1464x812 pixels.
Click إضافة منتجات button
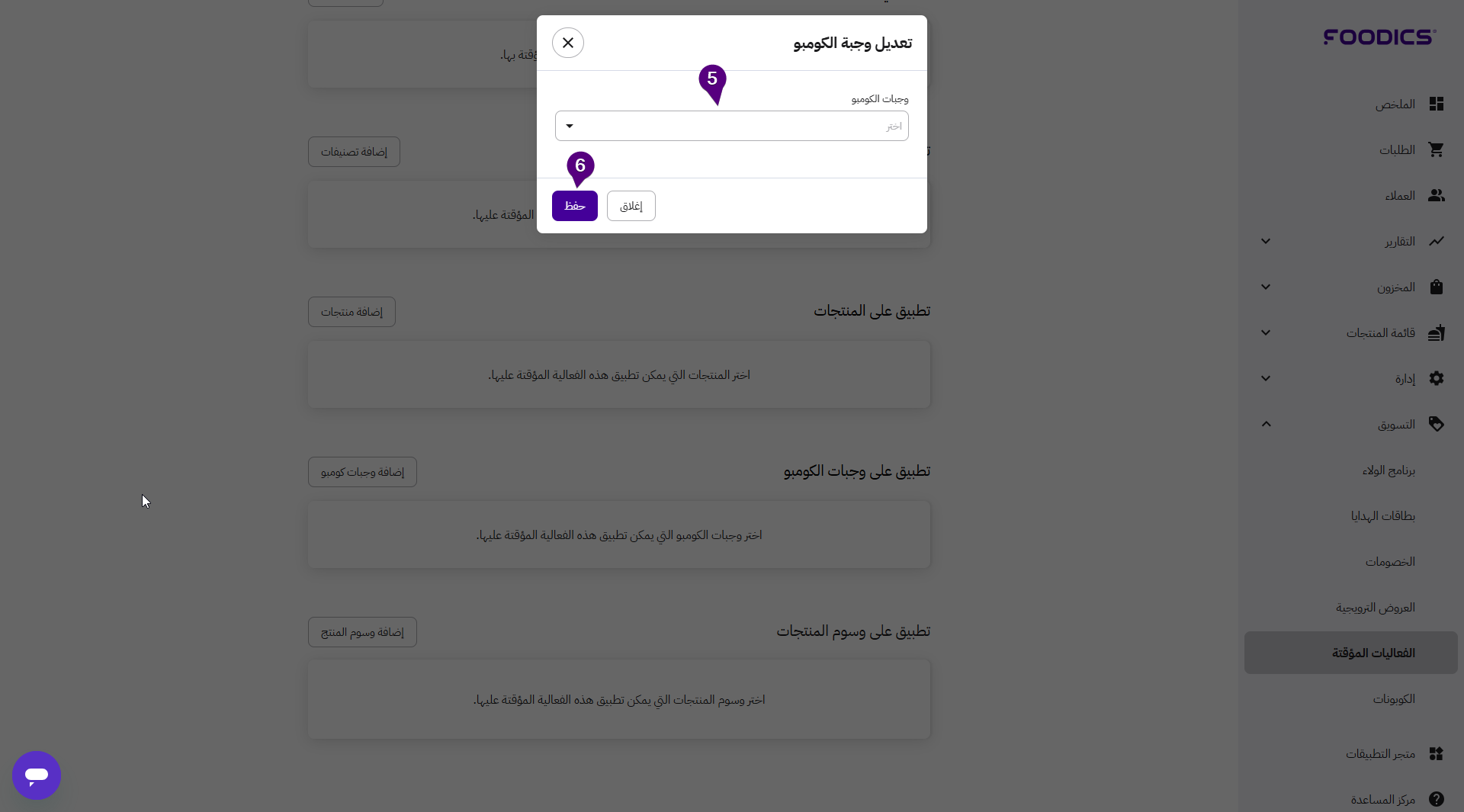(352, 312)
